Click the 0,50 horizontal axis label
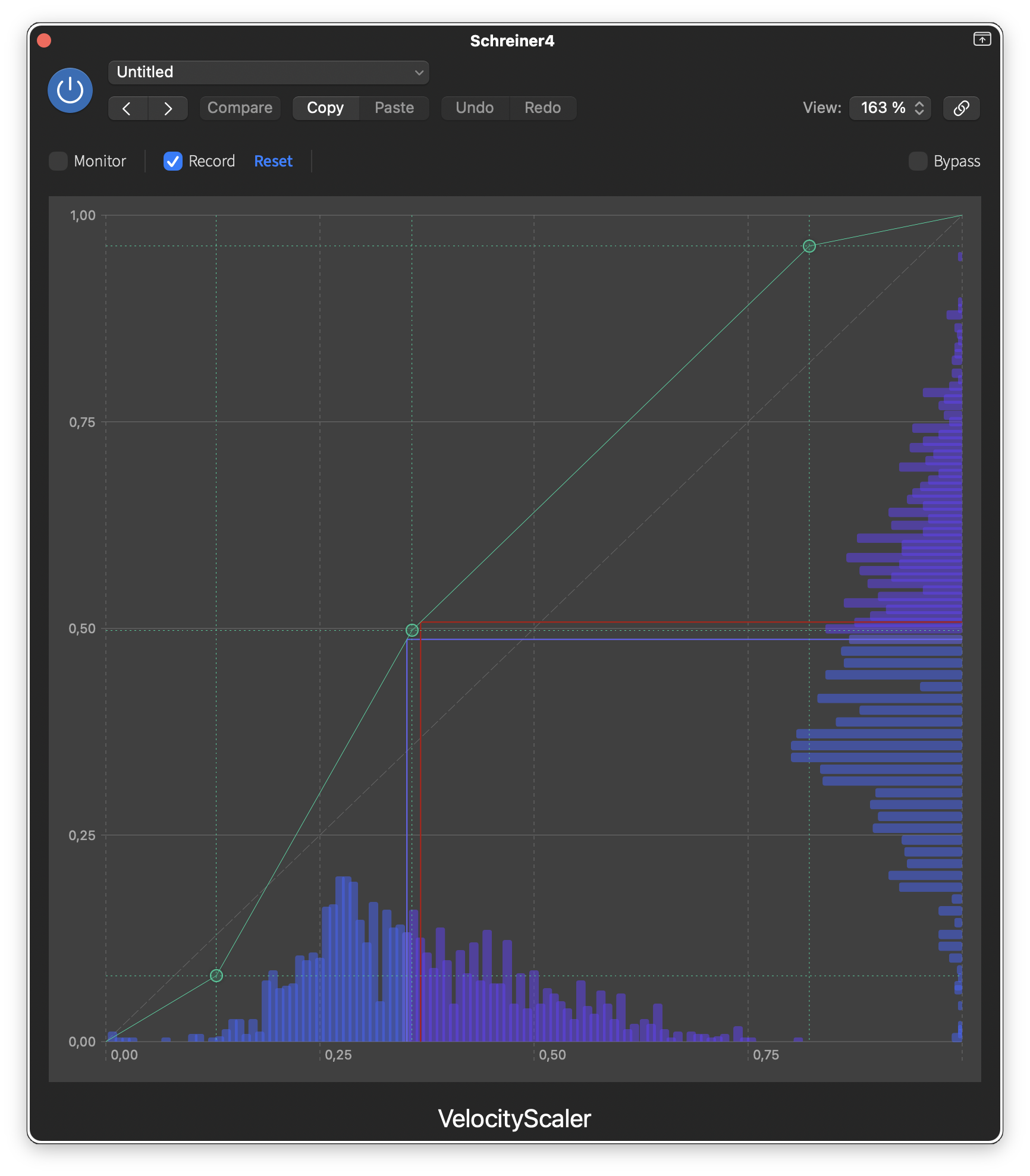This screenshot has height=1176, width=1030. (552, 1055)
